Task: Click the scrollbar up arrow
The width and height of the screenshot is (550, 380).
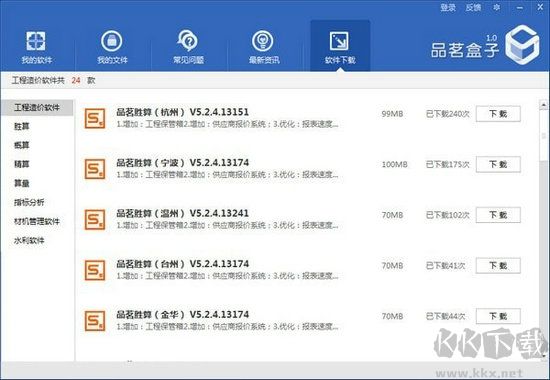Action: coord(543,105)
